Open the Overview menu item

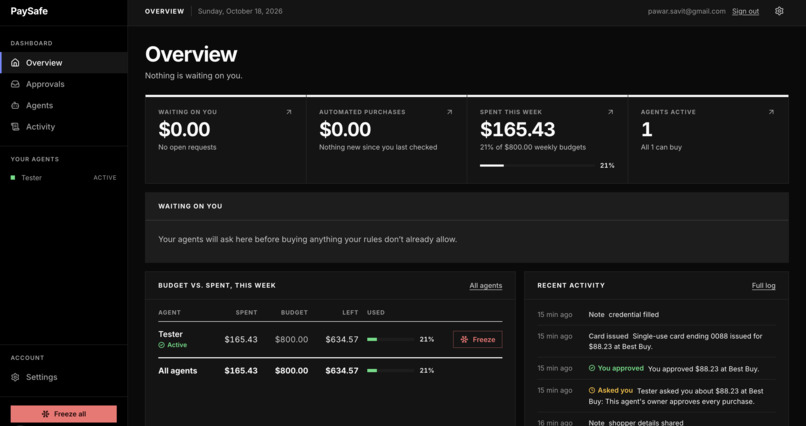point(64,63)
